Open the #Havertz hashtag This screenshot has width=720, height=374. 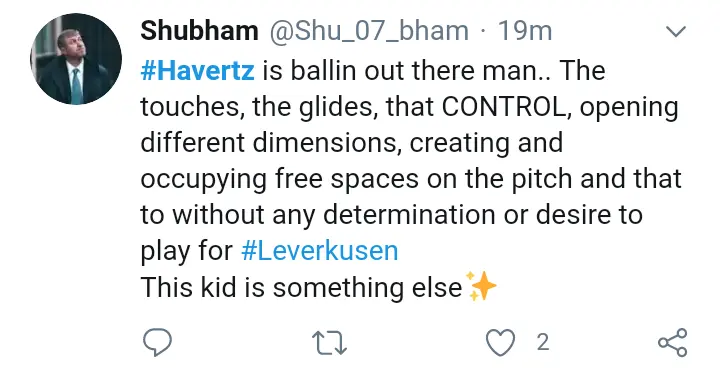[197, 71]
